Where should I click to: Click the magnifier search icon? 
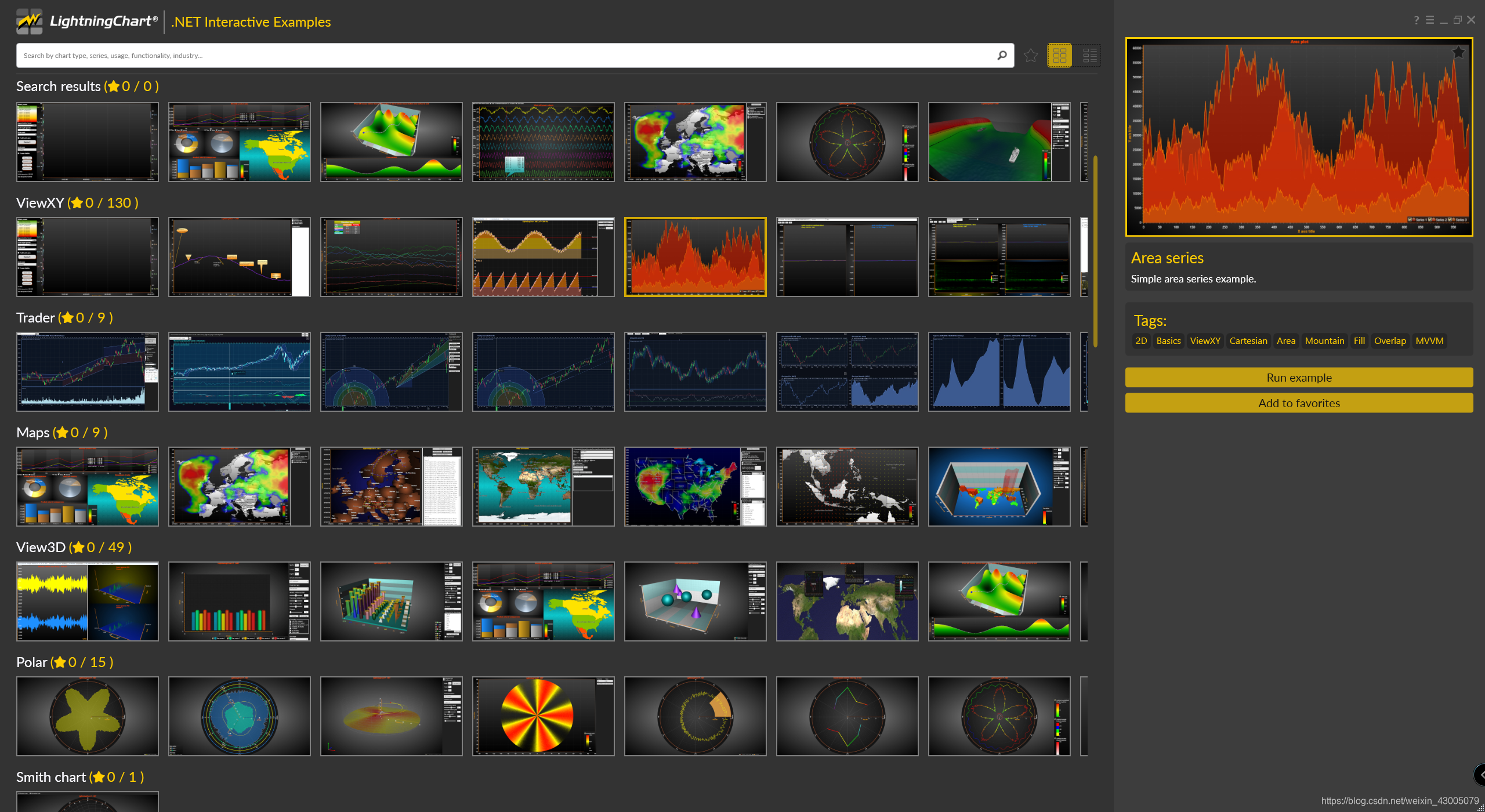point(1002,56)
